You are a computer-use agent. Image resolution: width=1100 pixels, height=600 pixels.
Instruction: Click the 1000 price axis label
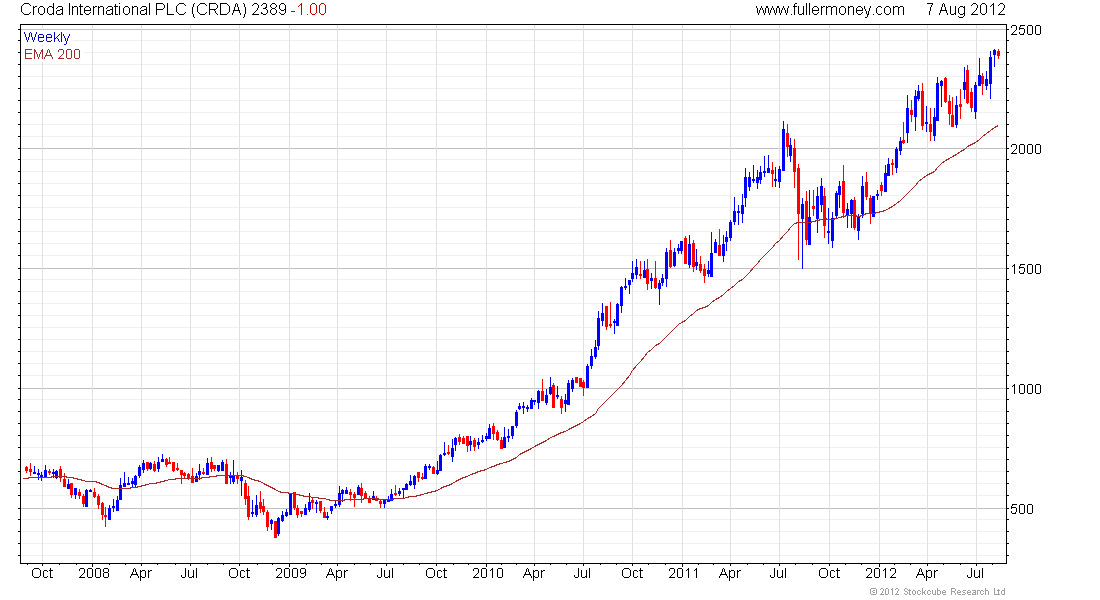[x=1026, y=389]
